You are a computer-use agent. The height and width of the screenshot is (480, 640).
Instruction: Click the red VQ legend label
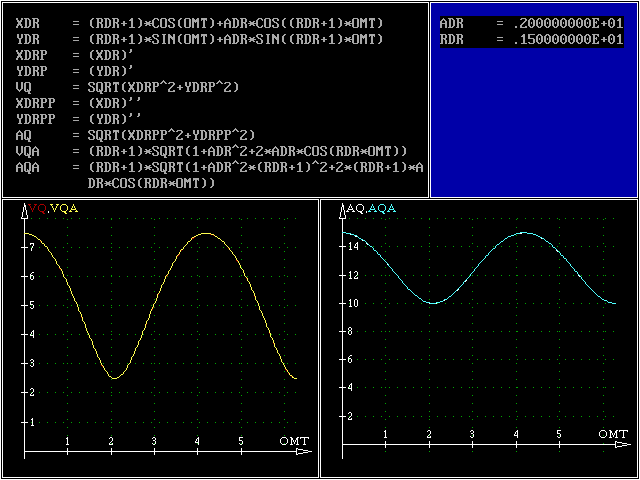click(37, 209)
